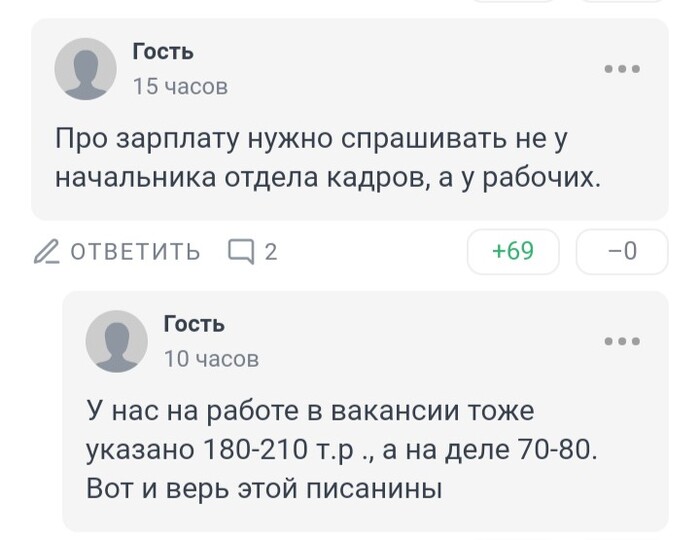
Task: Click the line mentioning 180-210 т.р
Action: [342, 450]
